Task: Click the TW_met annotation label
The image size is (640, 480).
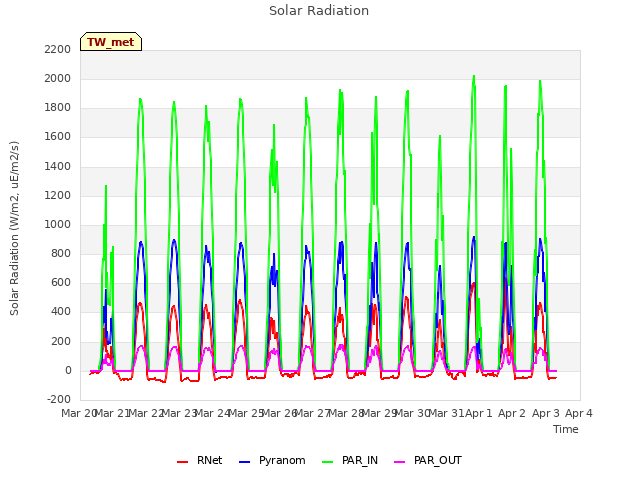Action: click(x=111, y=42)
